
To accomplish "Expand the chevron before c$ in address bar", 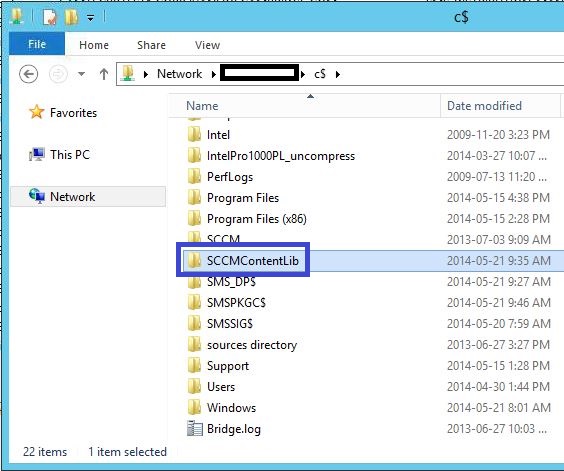I will 303,74.
